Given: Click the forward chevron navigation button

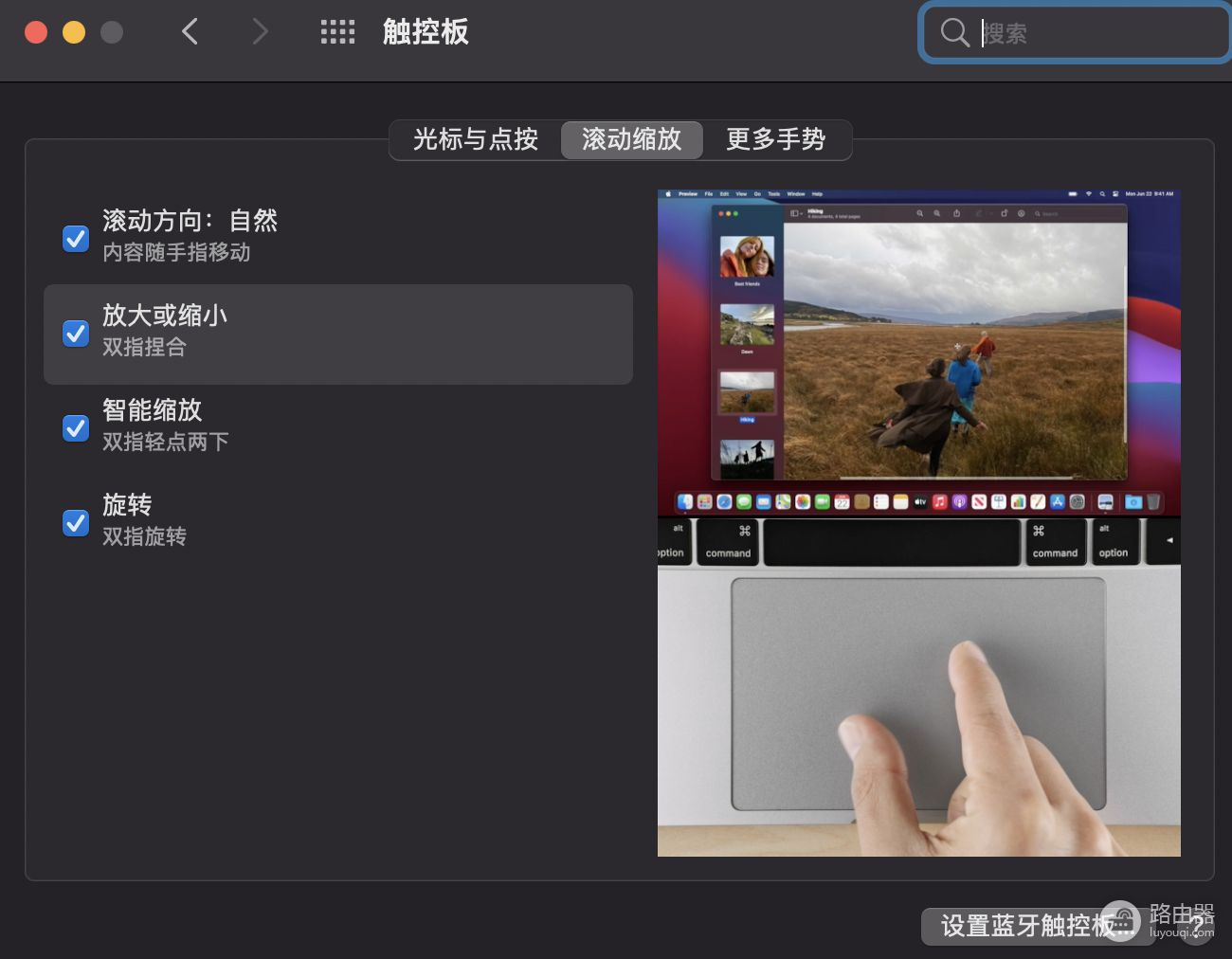Looking at the screenshot, I should pos(260,32).
